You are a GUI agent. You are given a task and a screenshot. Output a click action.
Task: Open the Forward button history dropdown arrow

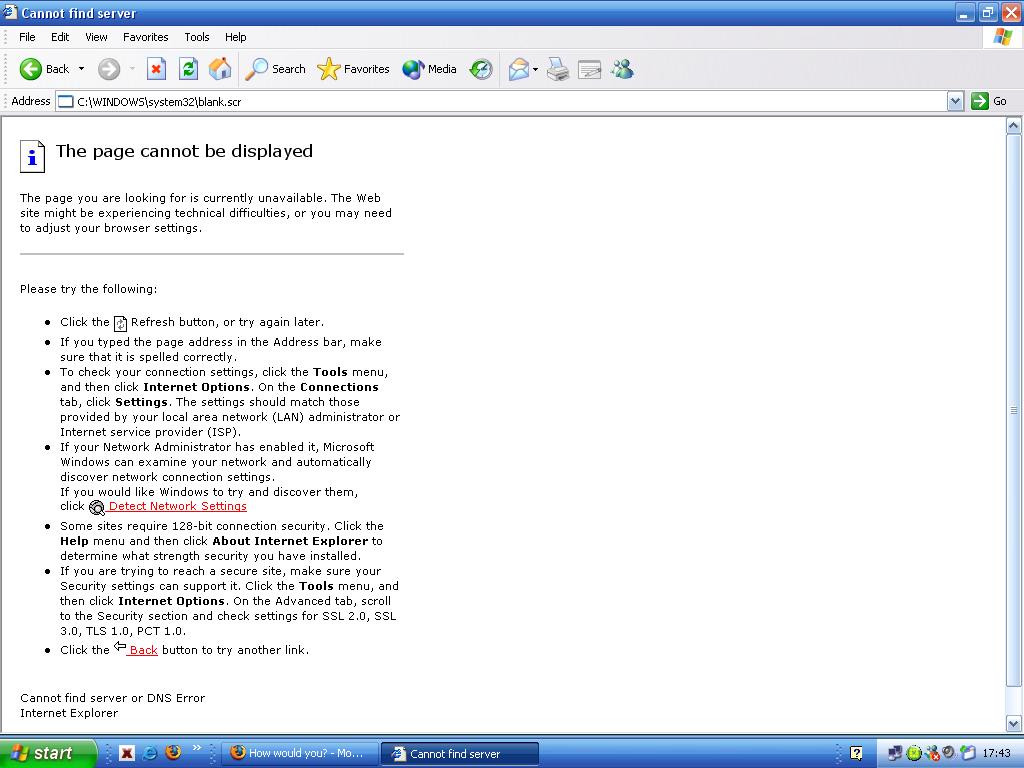point(132,69)
